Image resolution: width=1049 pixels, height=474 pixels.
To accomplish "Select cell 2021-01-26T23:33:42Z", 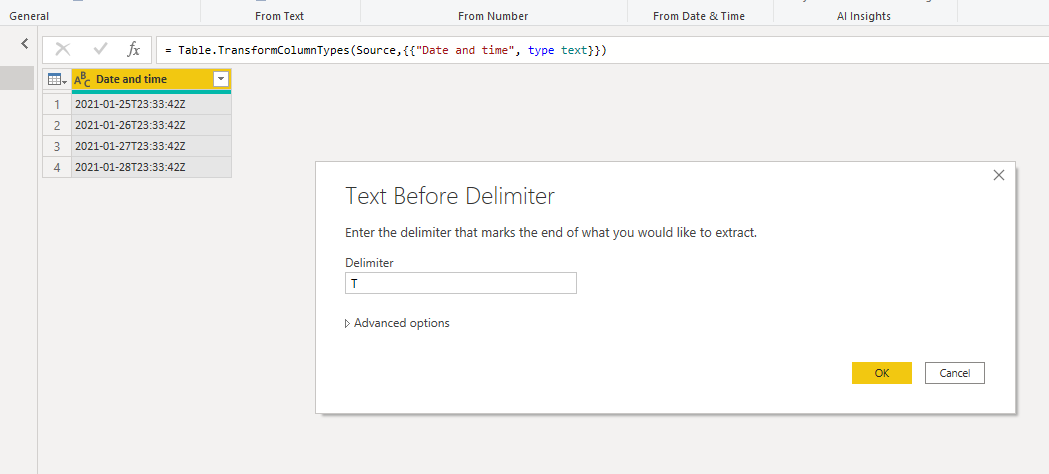I will 151,125.
